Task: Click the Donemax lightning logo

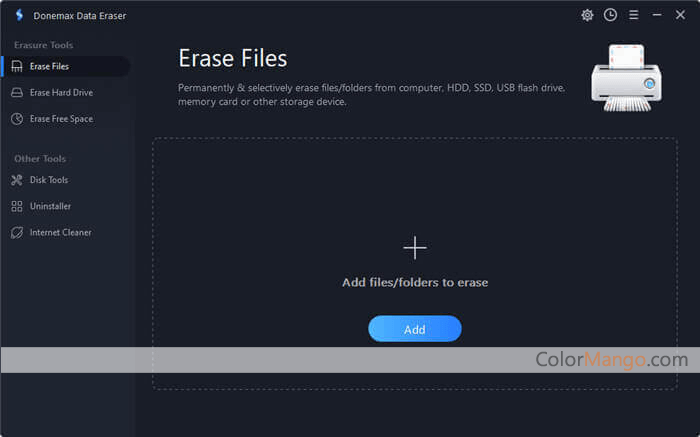Action: 18,16
